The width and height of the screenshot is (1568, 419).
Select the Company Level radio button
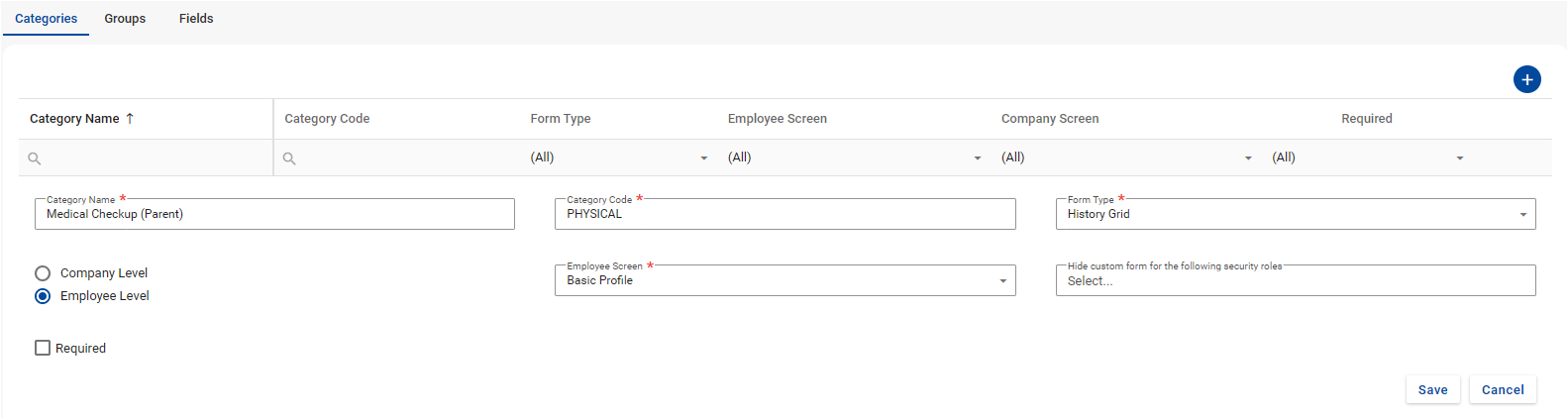(x=43, y=273)
